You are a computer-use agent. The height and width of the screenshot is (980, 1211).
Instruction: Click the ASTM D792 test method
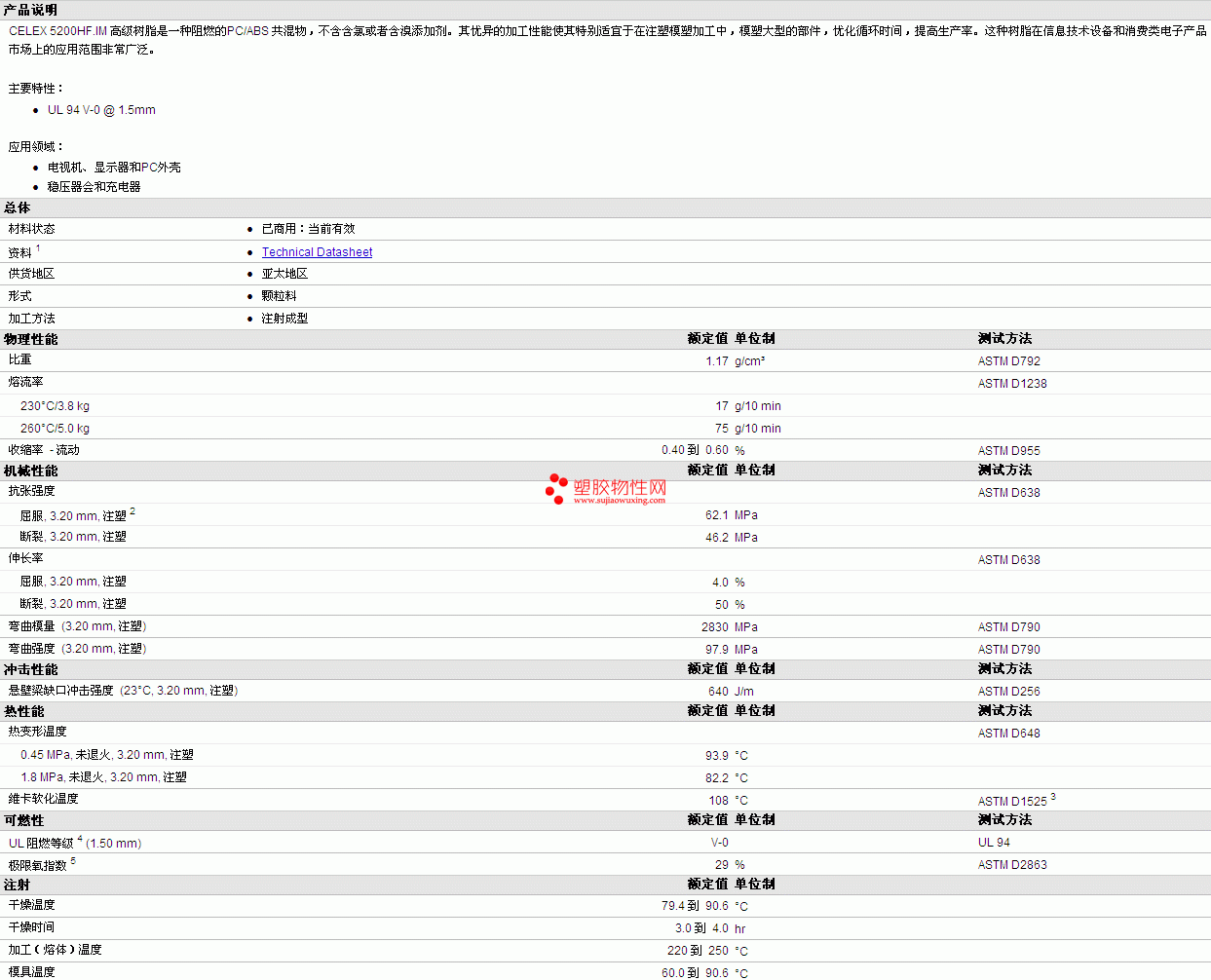[1008, 361]
